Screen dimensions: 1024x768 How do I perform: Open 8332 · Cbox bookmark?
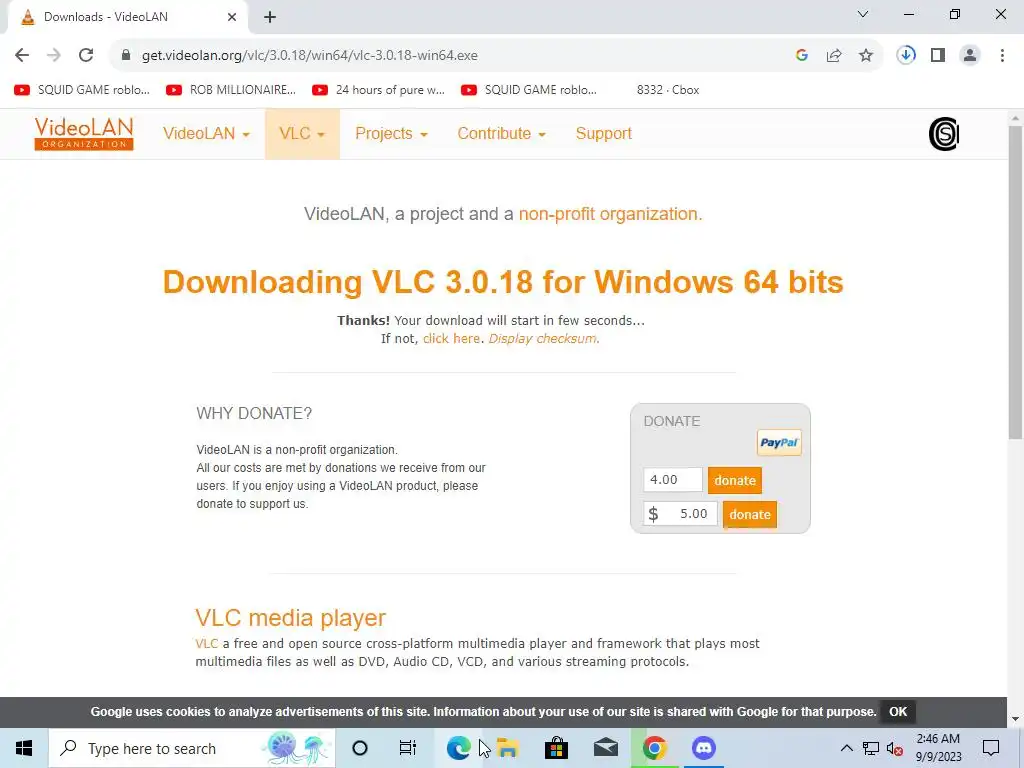667,90
